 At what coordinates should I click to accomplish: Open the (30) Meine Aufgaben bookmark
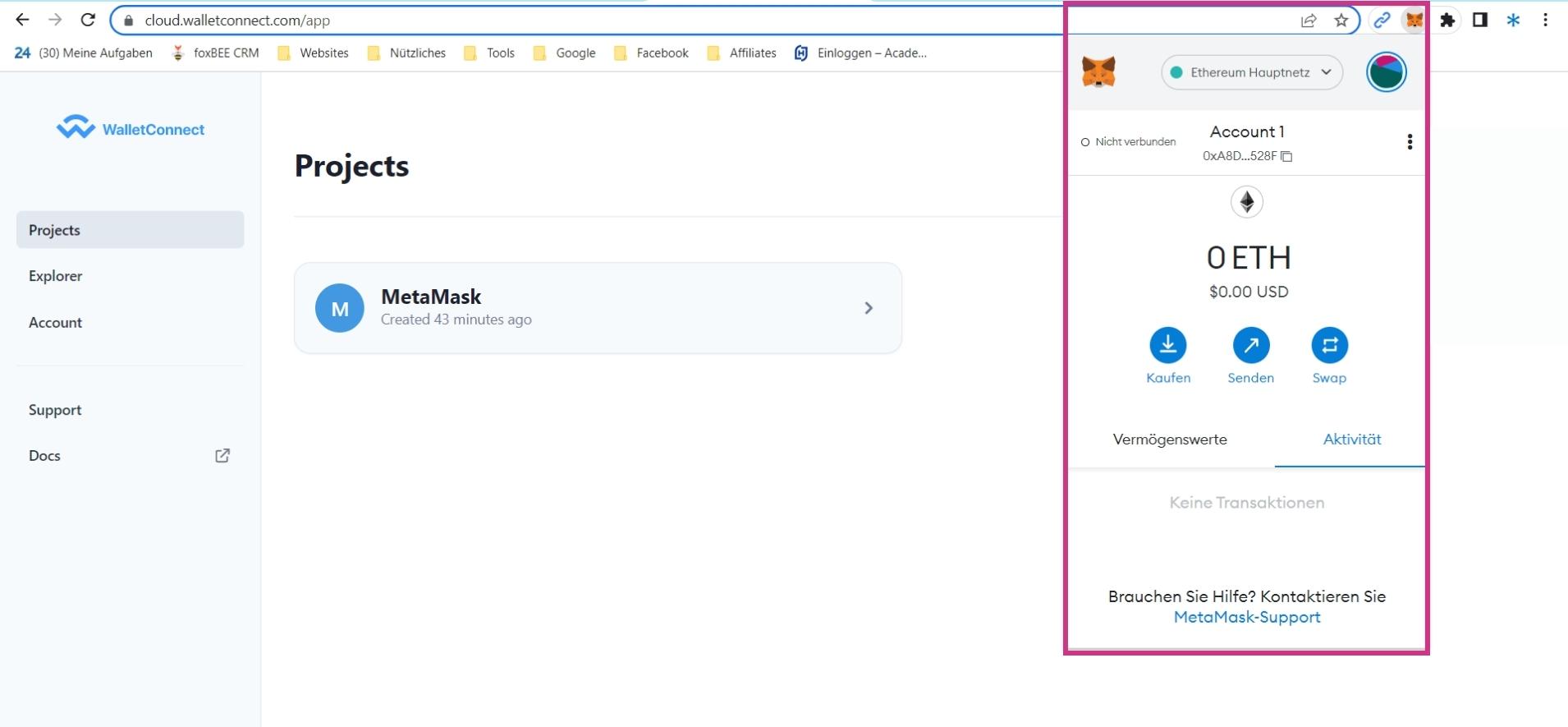[x=84, y=53]
